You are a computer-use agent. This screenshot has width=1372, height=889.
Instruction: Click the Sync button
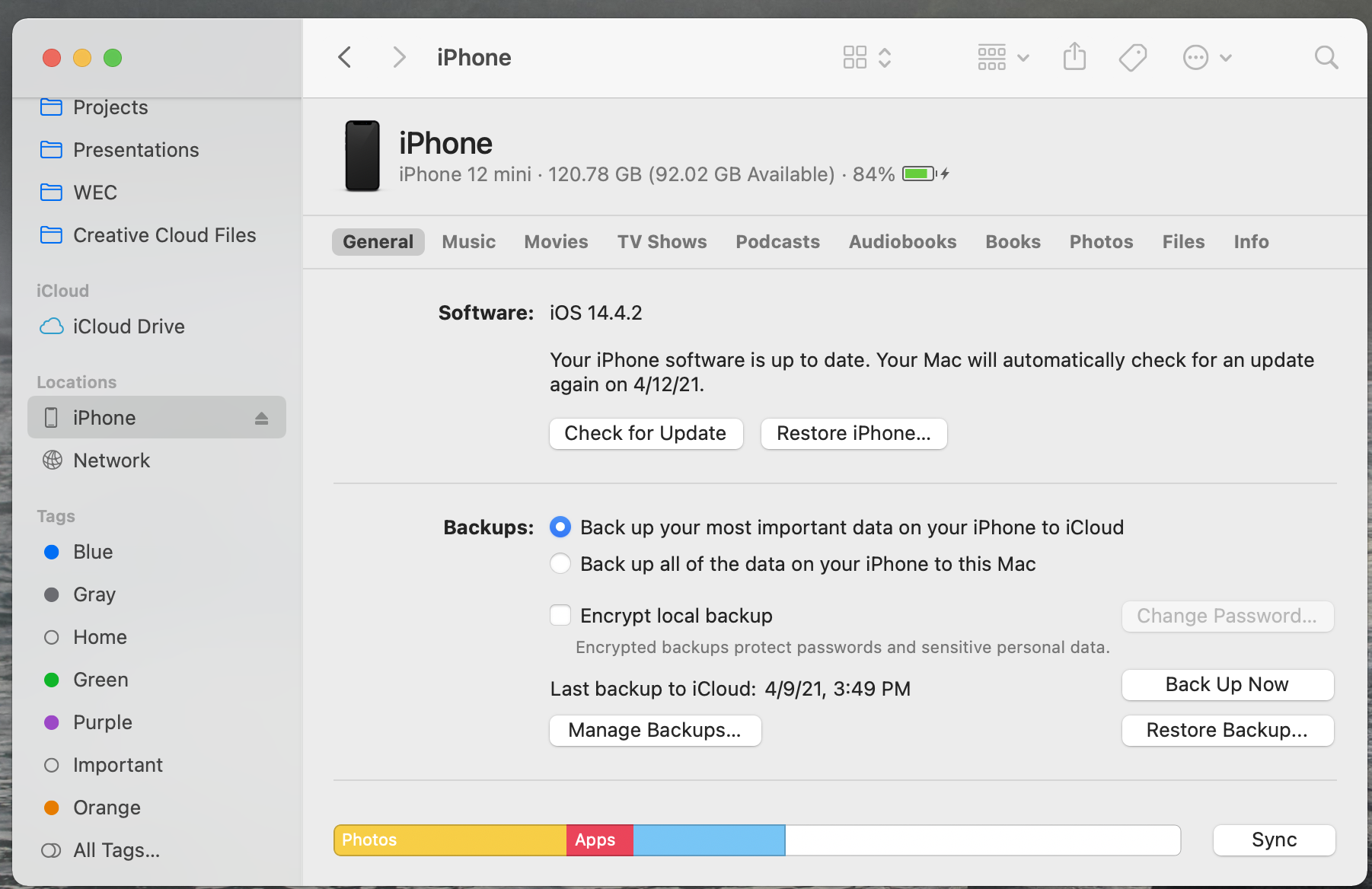pyautogui.click(x=1275, y=840)
